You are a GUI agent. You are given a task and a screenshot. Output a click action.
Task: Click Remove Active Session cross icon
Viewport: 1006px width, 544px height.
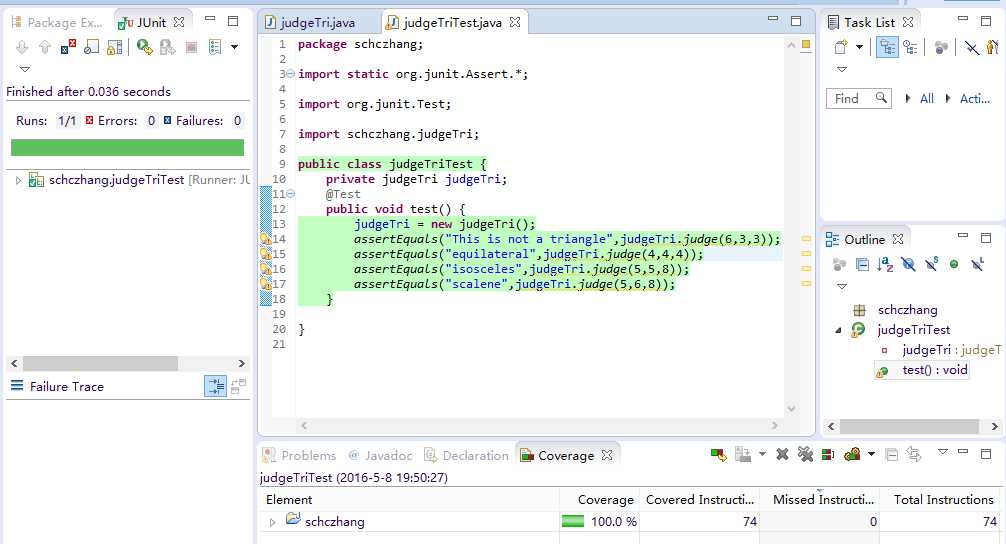click(x=782, y=455)
